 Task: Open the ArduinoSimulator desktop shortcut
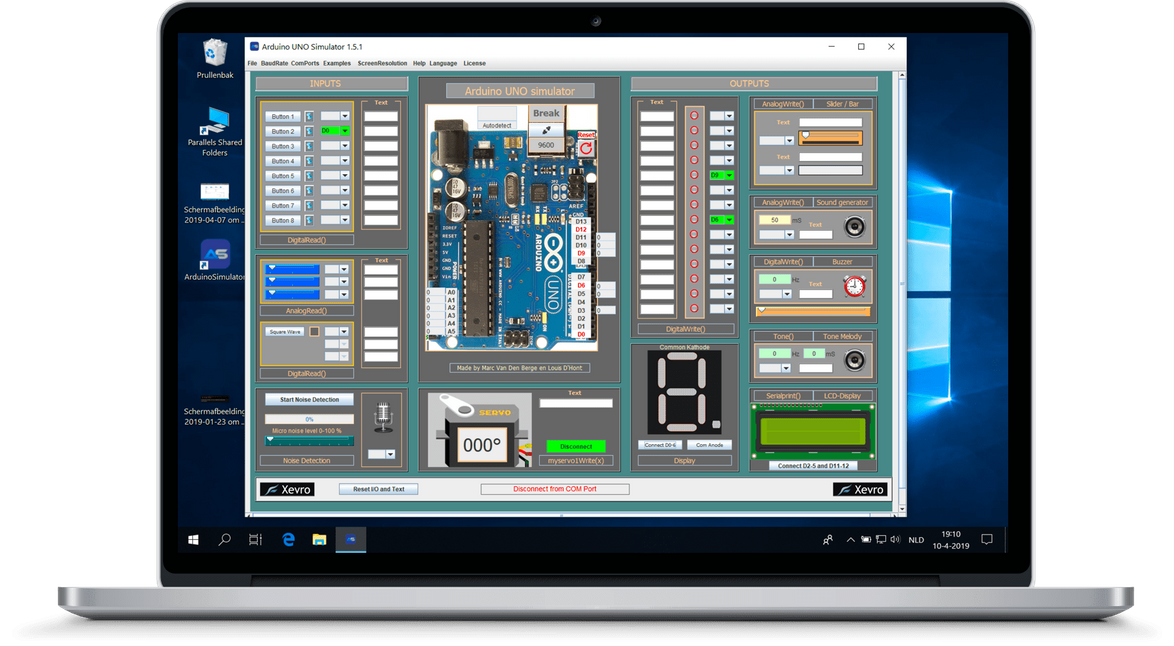[215, 260]
